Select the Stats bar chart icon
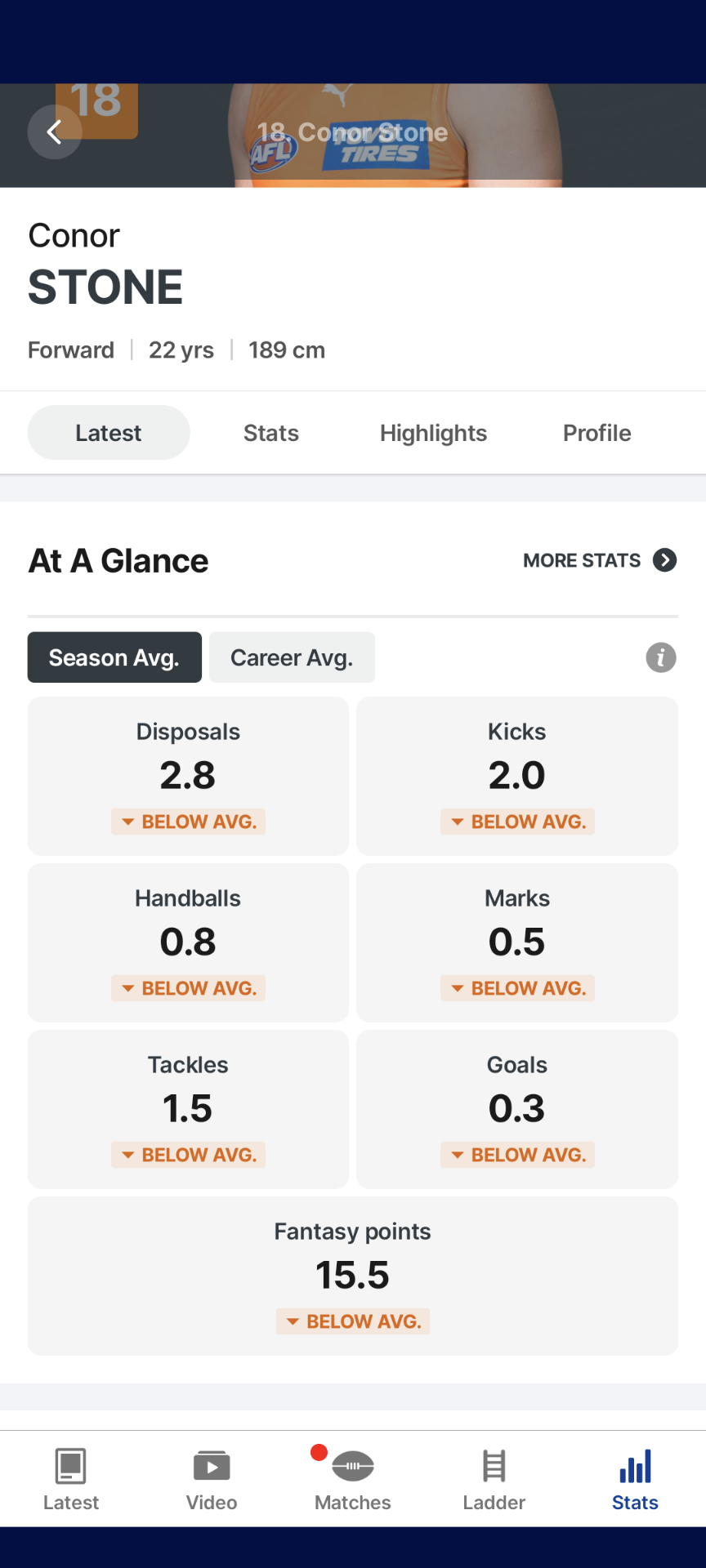Image resolution: width=706 pixels, height=1568 pixels. point(635,1467)
